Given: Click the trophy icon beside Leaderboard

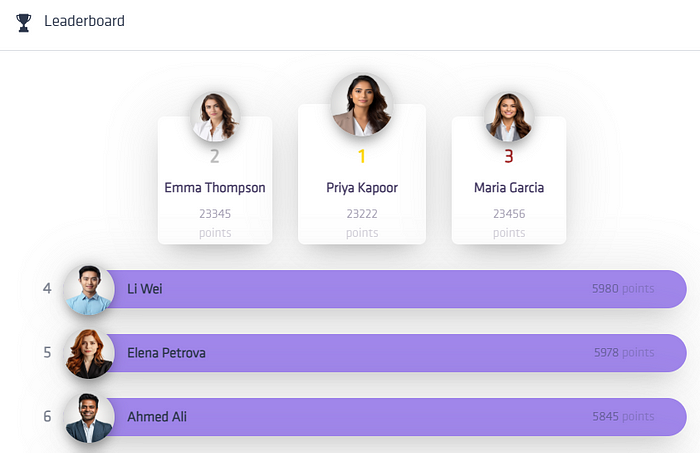Looking at the screenshot, I should (x=24, y=22).
